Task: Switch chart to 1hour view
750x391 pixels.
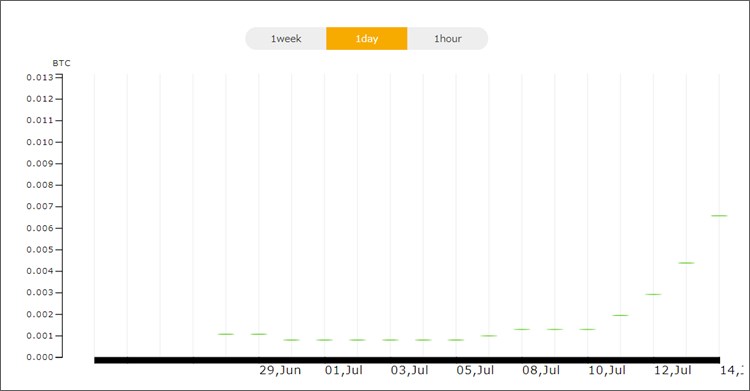Action: [448, 39]
